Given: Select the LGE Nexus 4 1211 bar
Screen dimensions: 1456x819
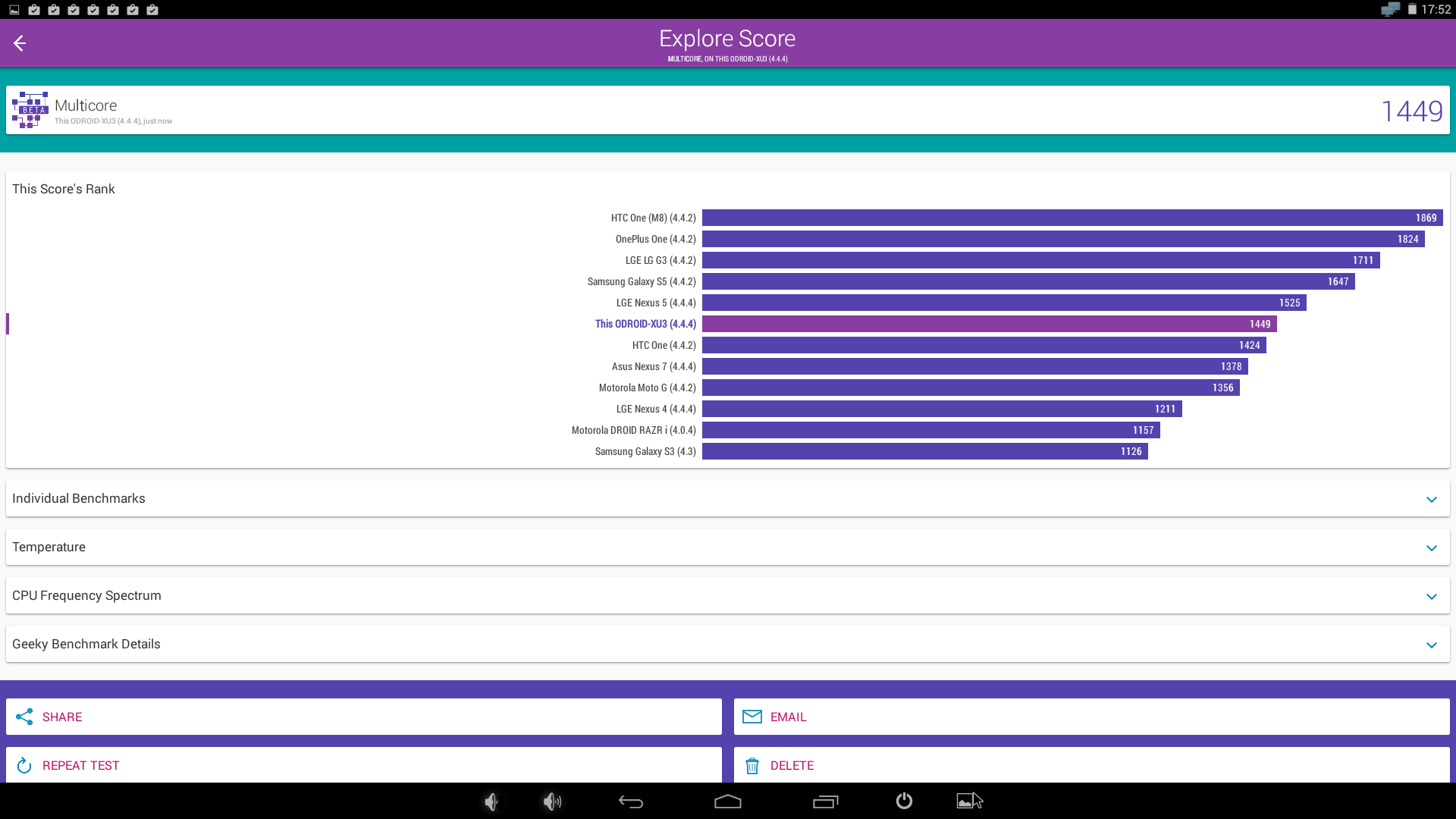Looking at the screenshot, I should click(942, 409).
